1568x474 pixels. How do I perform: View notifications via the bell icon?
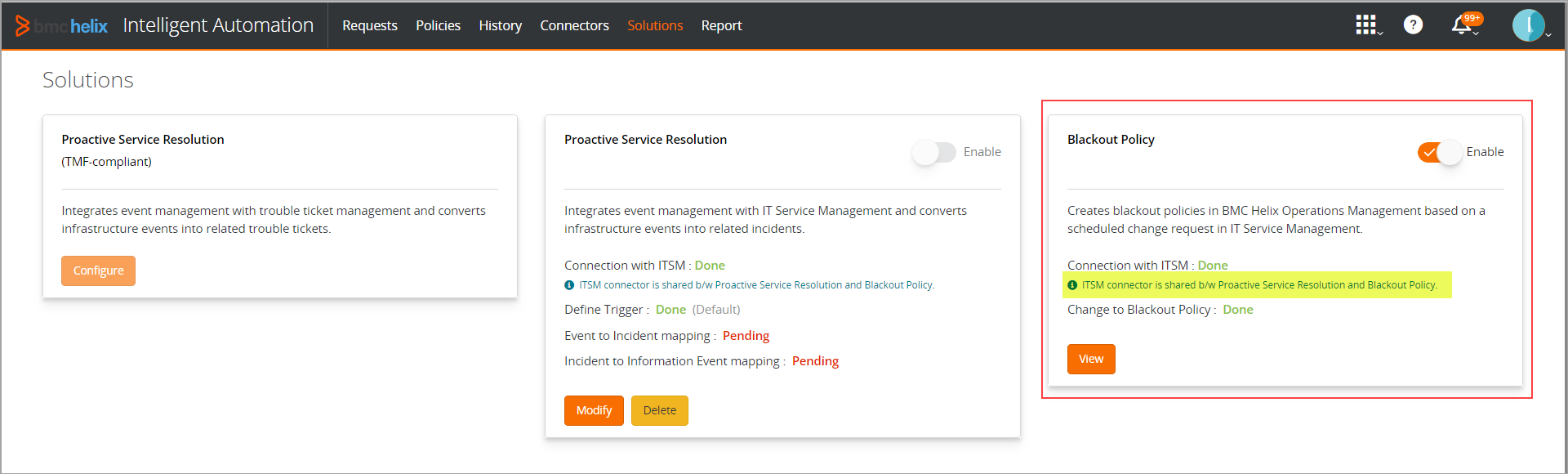point(1461,26)
